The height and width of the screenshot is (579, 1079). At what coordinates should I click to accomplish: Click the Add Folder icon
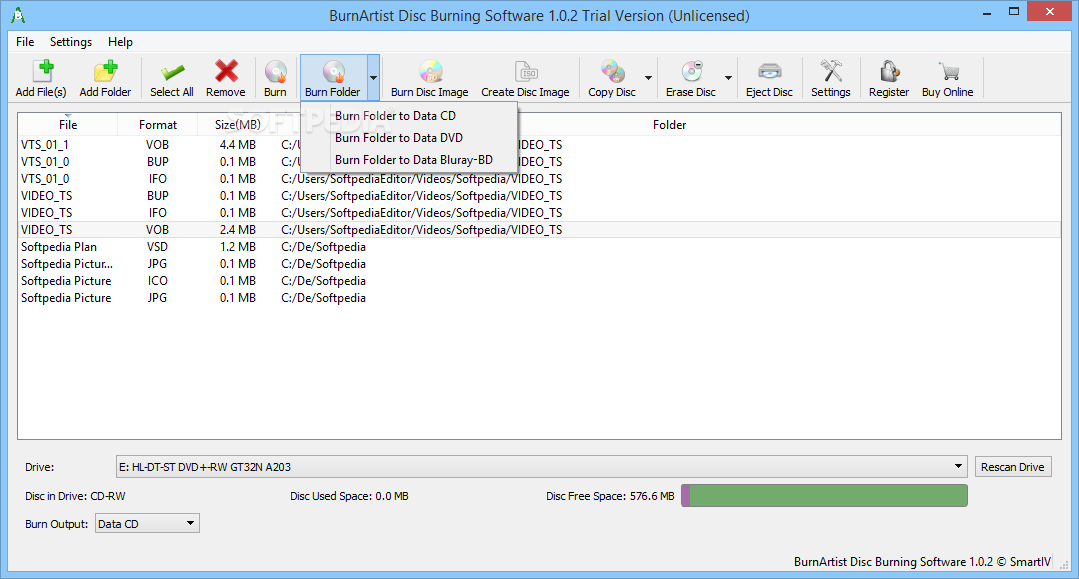(105, 71)
